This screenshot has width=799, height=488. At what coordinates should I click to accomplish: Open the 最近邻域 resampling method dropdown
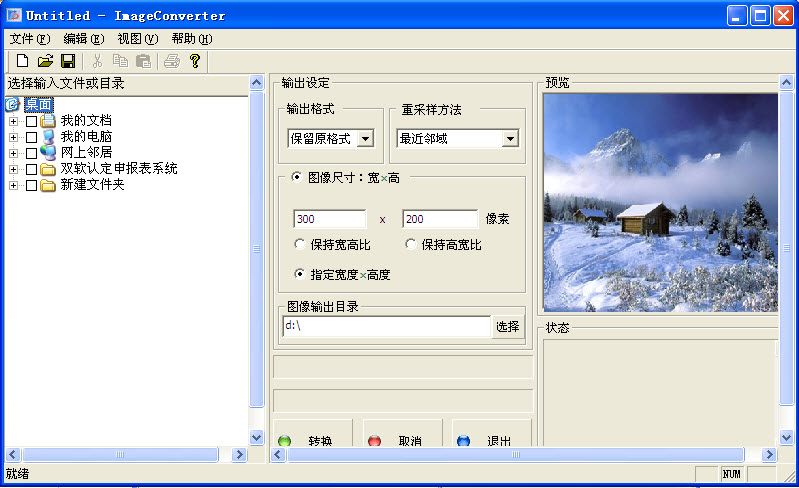point(510,139)
